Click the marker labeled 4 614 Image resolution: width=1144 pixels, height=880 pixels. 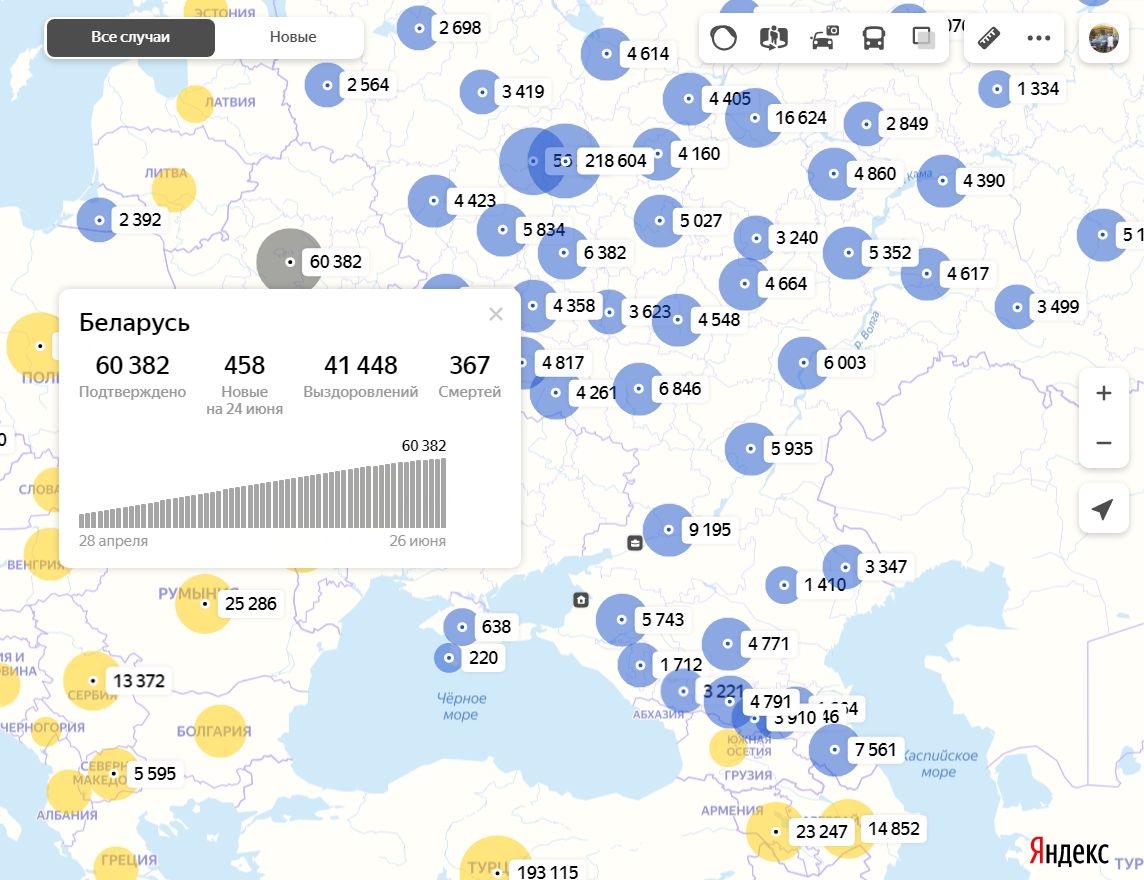tap(607, 54)
